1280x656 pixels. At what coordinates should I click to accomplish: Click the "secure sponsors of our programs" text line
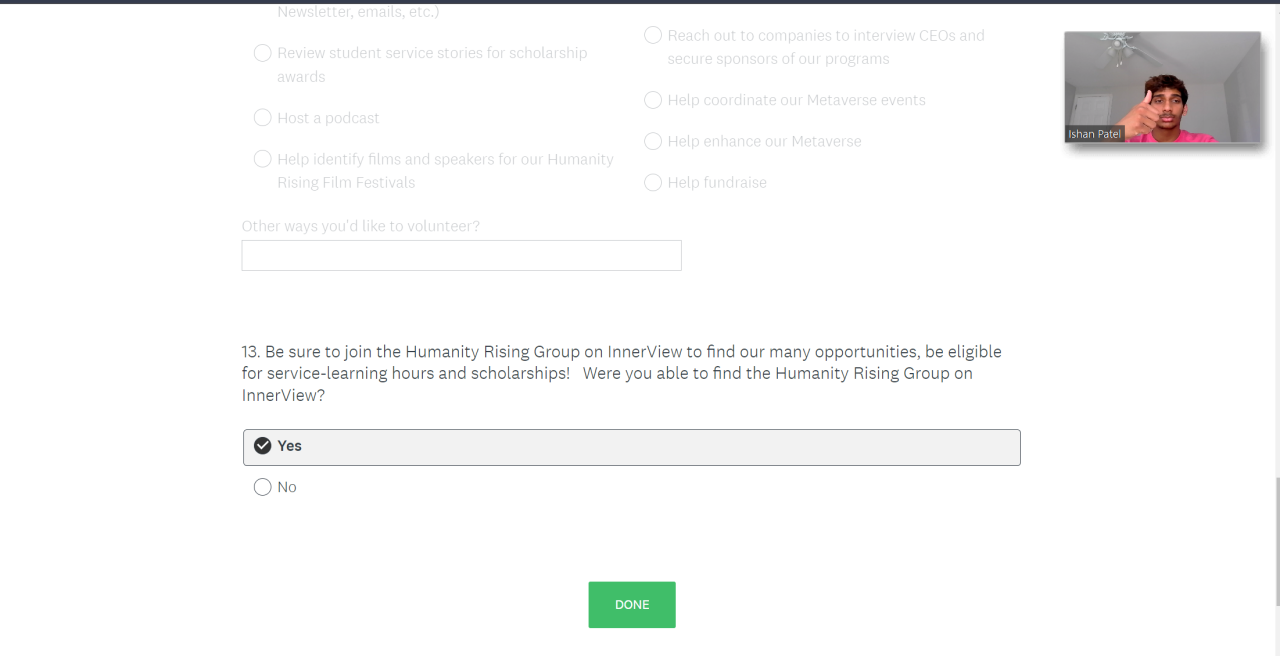(x=778, y=59)
